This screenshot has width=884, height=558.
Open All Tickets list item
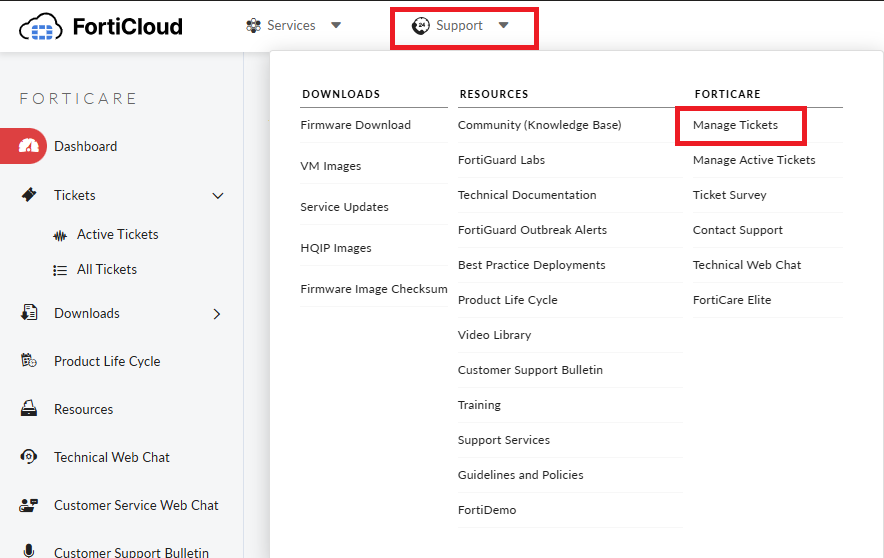tap(107, 269)
